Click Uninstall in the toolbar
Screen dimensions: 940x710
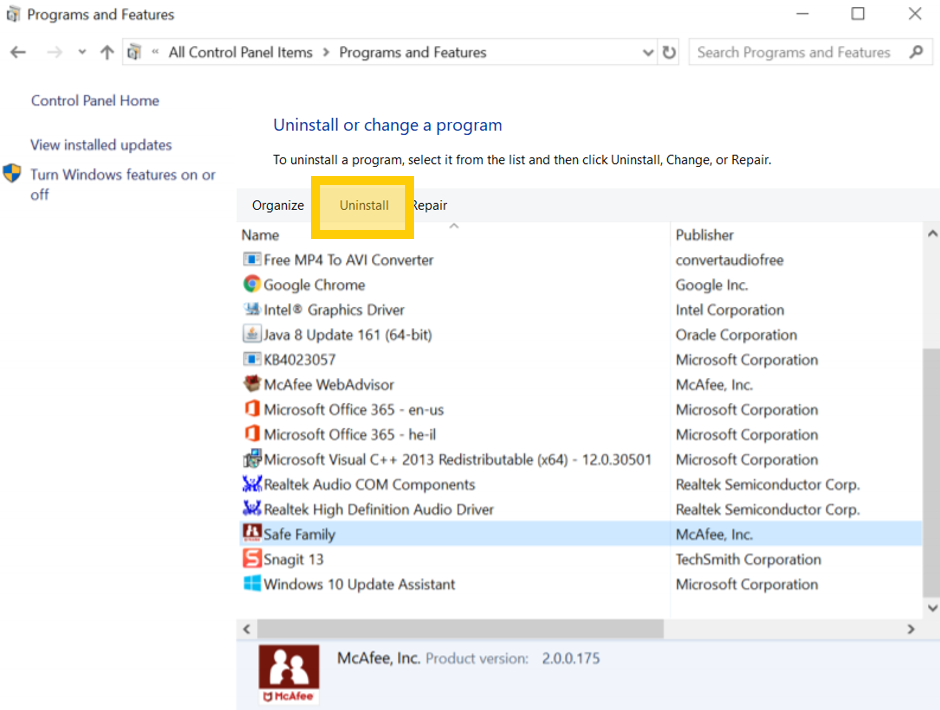pos(364,205)
